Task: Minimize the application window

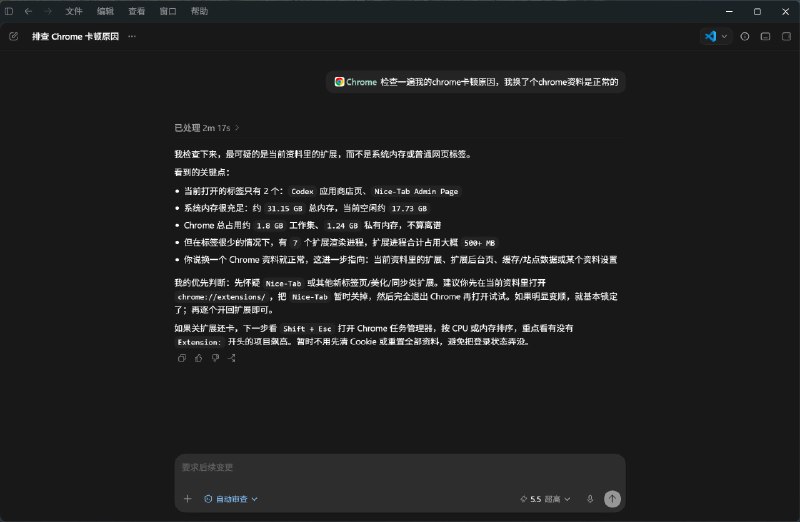Action: [730, 11]
